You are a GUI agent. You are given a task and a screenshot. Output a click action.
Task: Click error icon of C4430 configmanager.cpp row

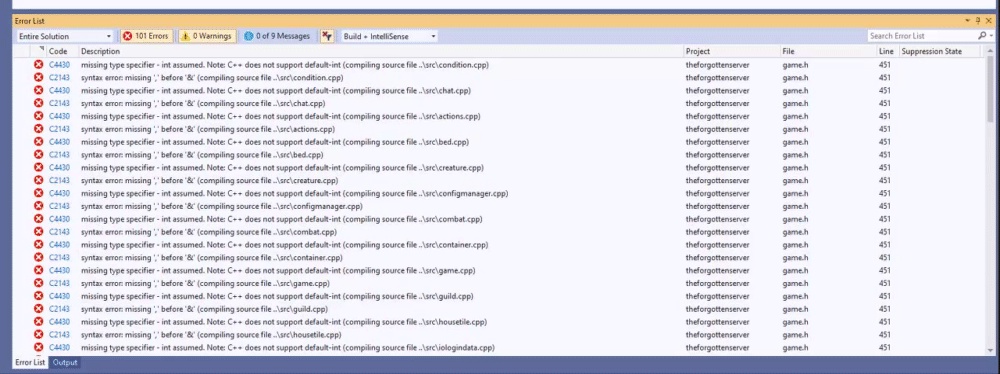(38, 193)
